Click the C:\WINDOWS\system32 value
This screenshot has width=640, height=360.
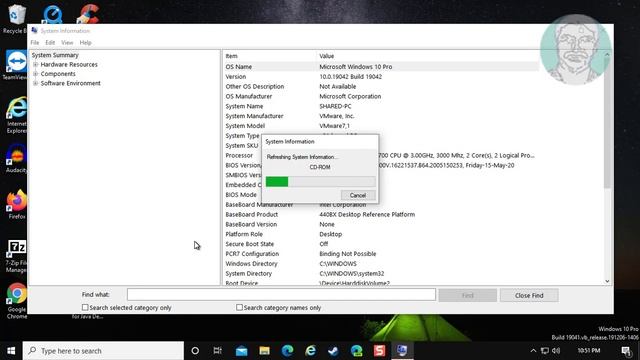point(351,273)
